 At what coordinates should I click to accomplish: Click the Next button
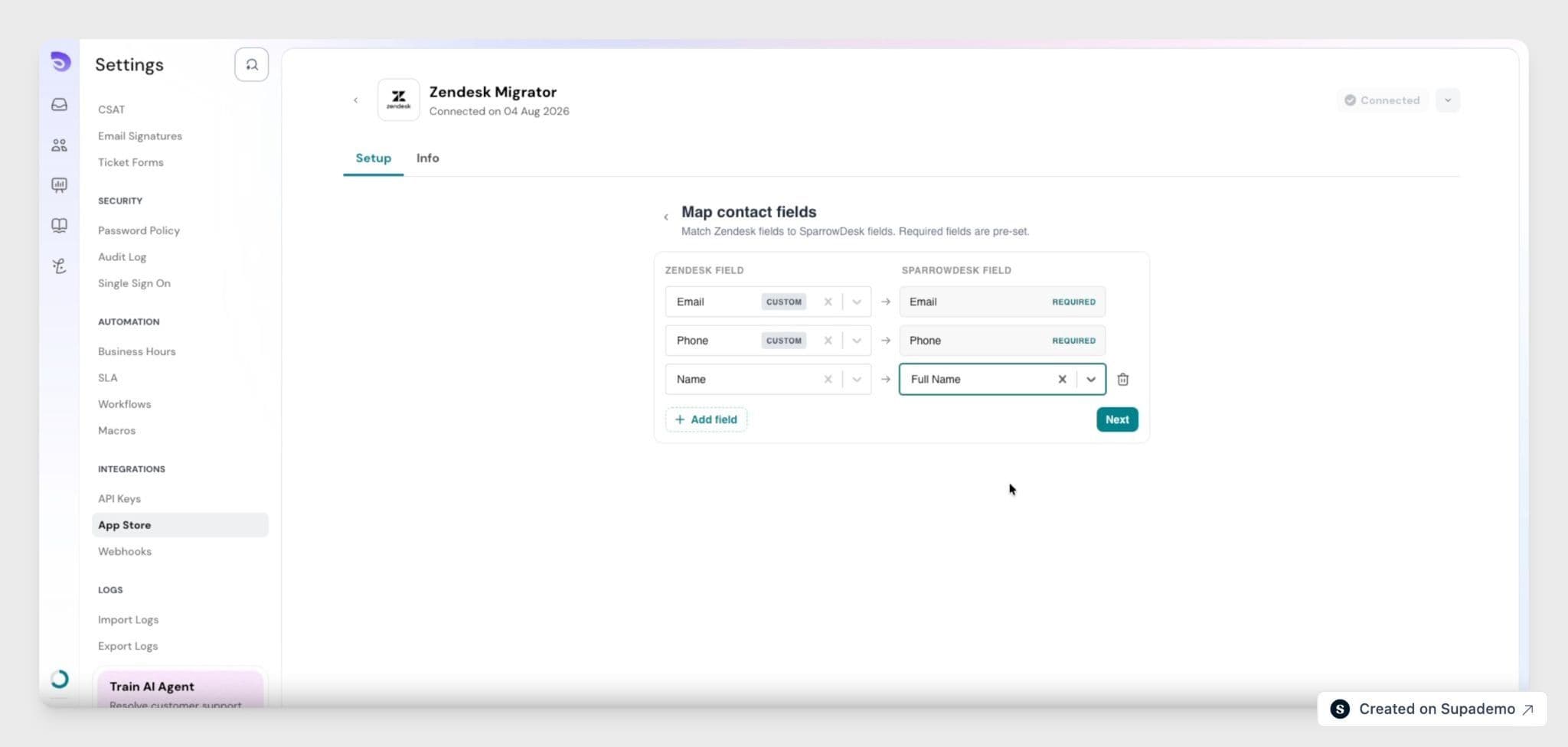1117,419
